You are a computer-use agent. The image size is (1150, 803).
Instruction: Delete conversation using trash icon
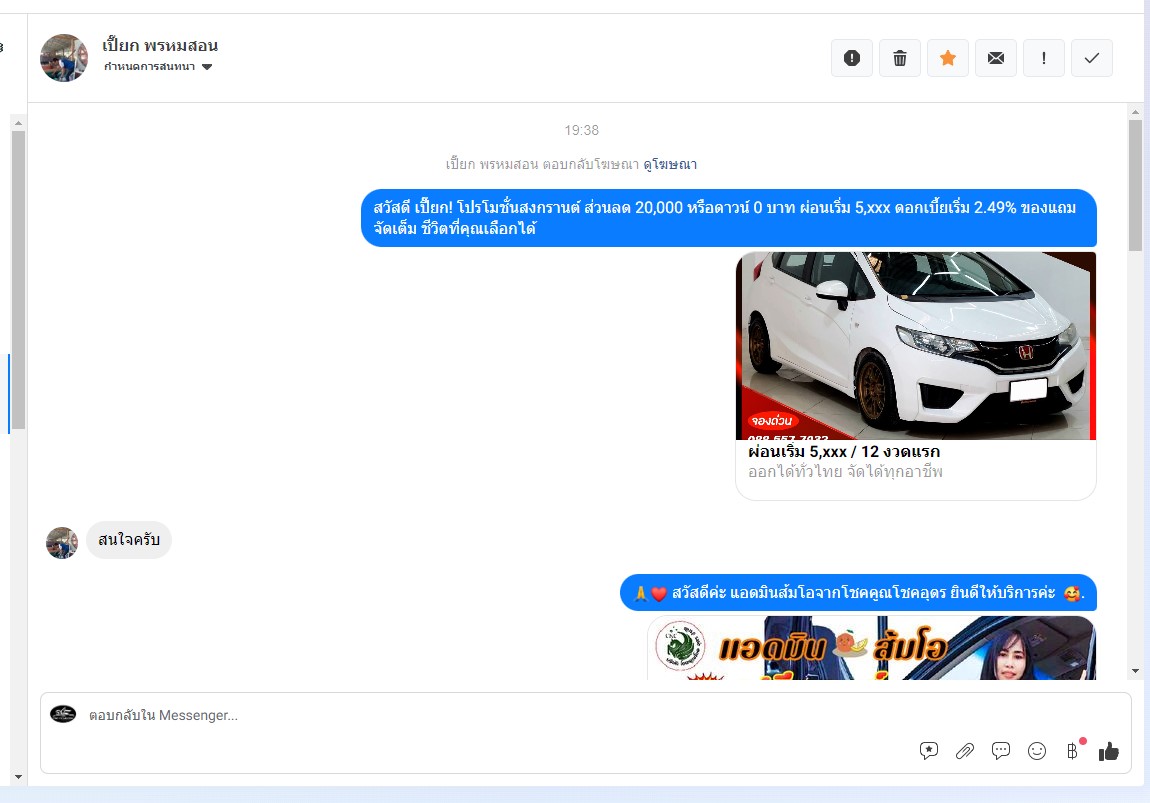point(900,58)
